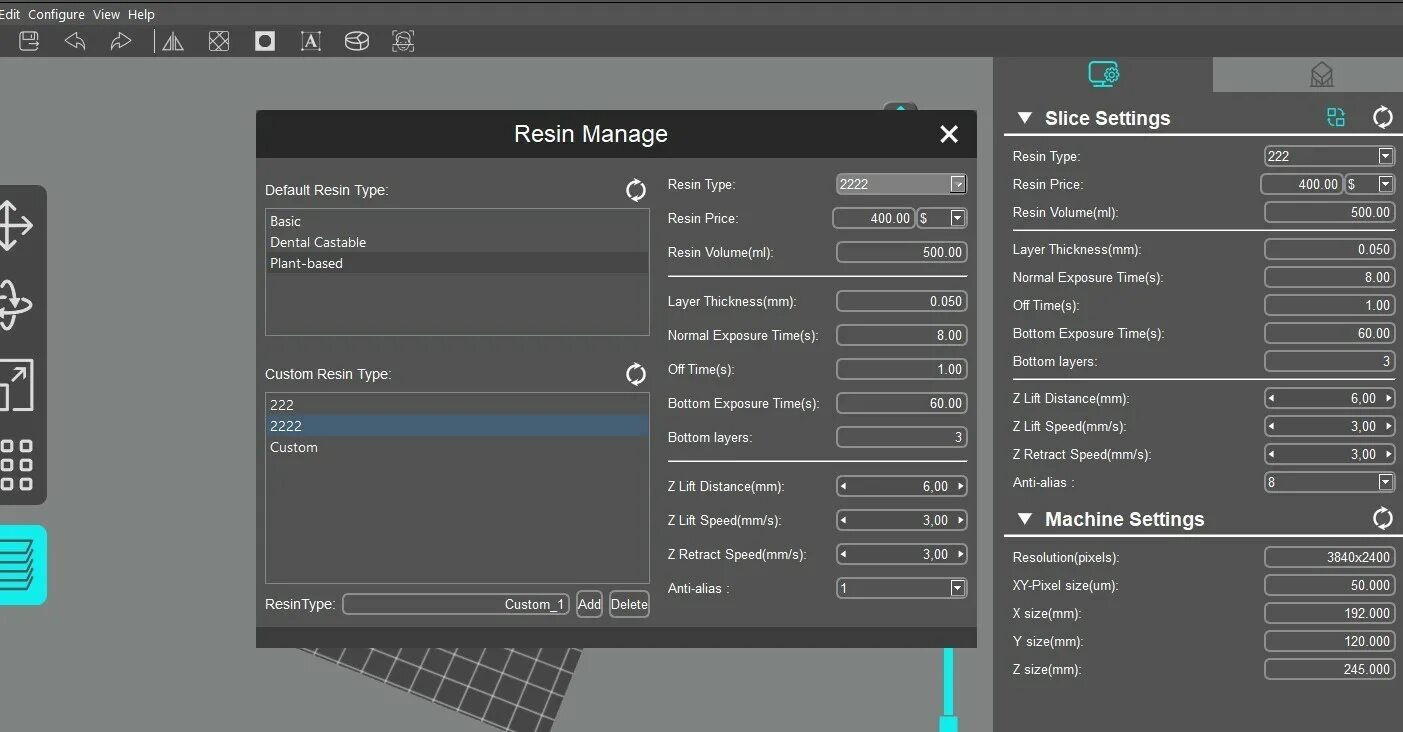Click the Undo arrow icon
The height and width of the screenshot is (732, 1403).
[75, 41]
